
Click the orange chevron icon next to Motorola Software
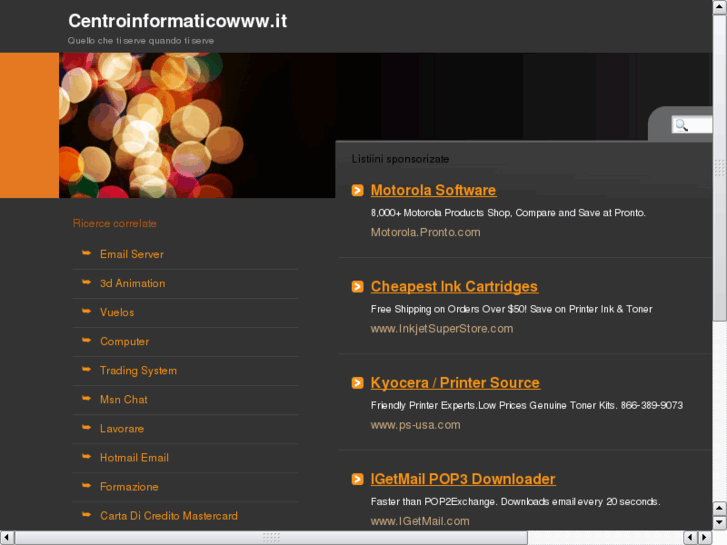coord(357,190)
